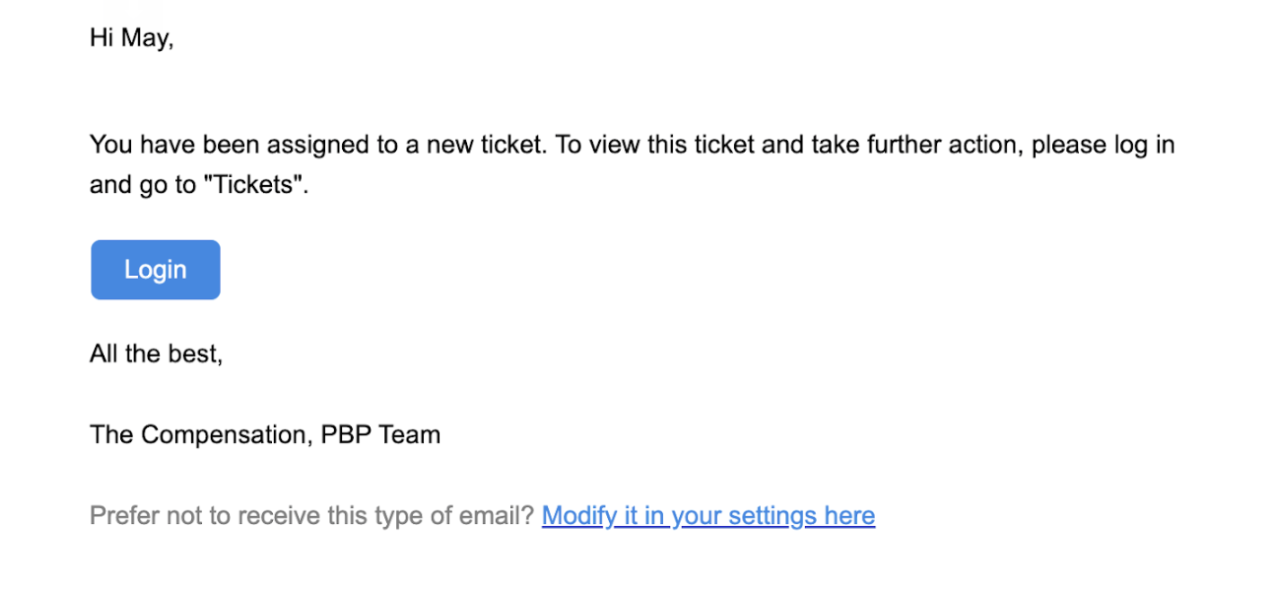Screen dimensions: 1276x594
Task: Click the word "take" in the message
Action: (x=833, y=145)
